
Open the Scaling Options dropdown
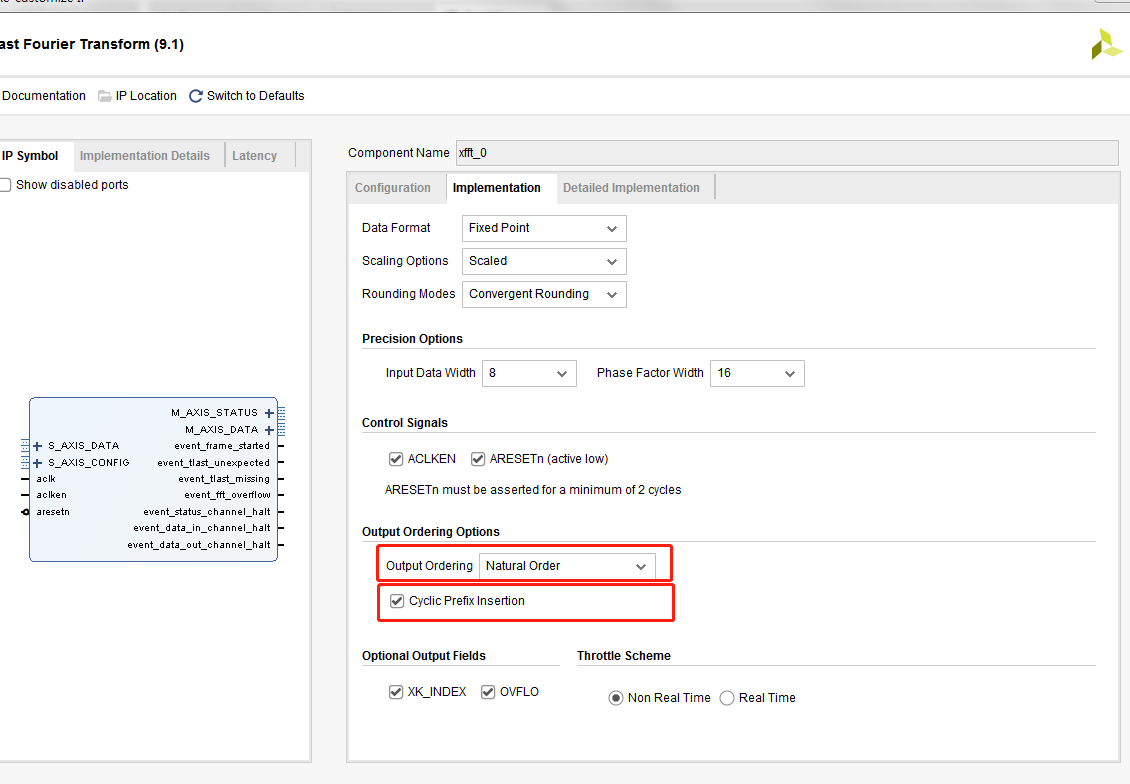tap(544, 262)
